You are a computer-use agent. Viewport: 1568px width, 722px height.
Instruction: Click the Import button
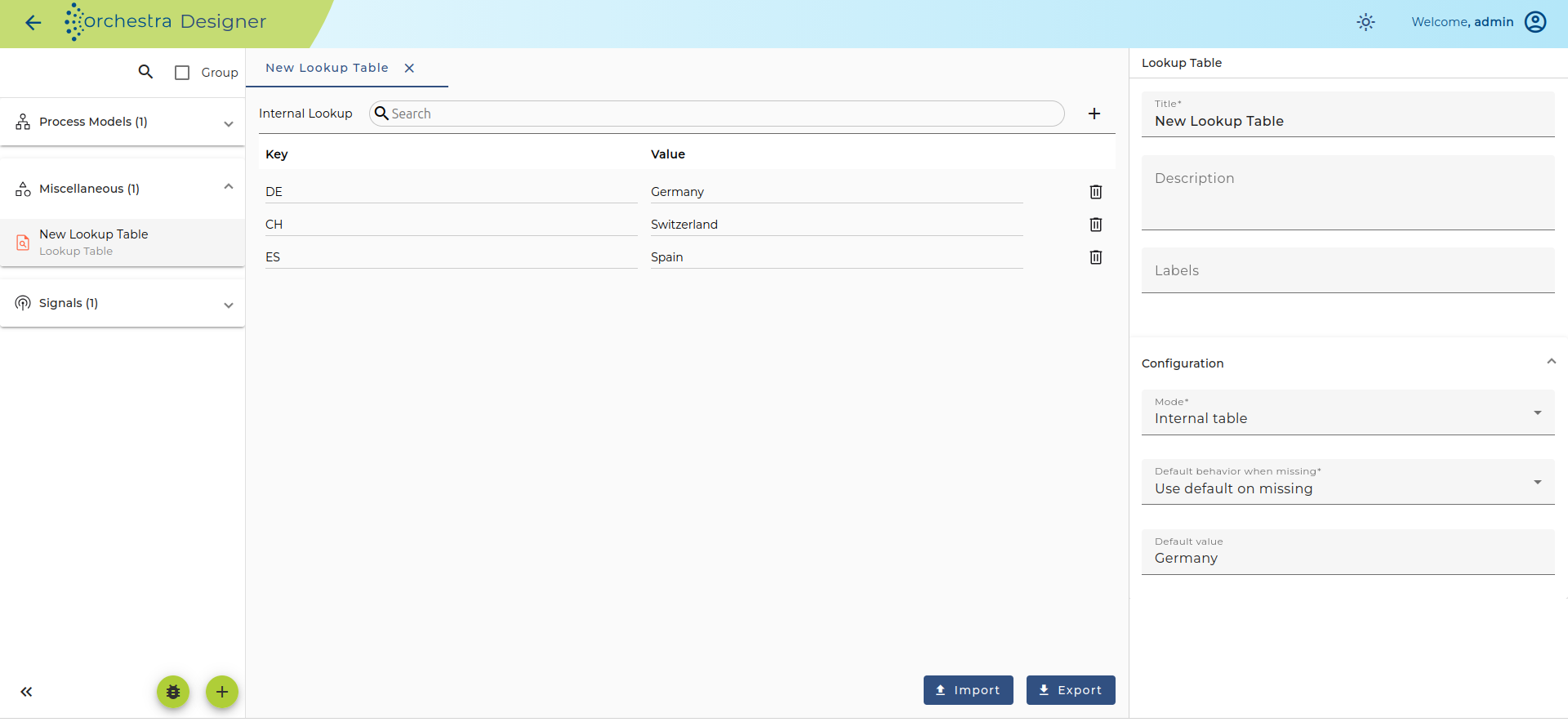pos(969,690)
